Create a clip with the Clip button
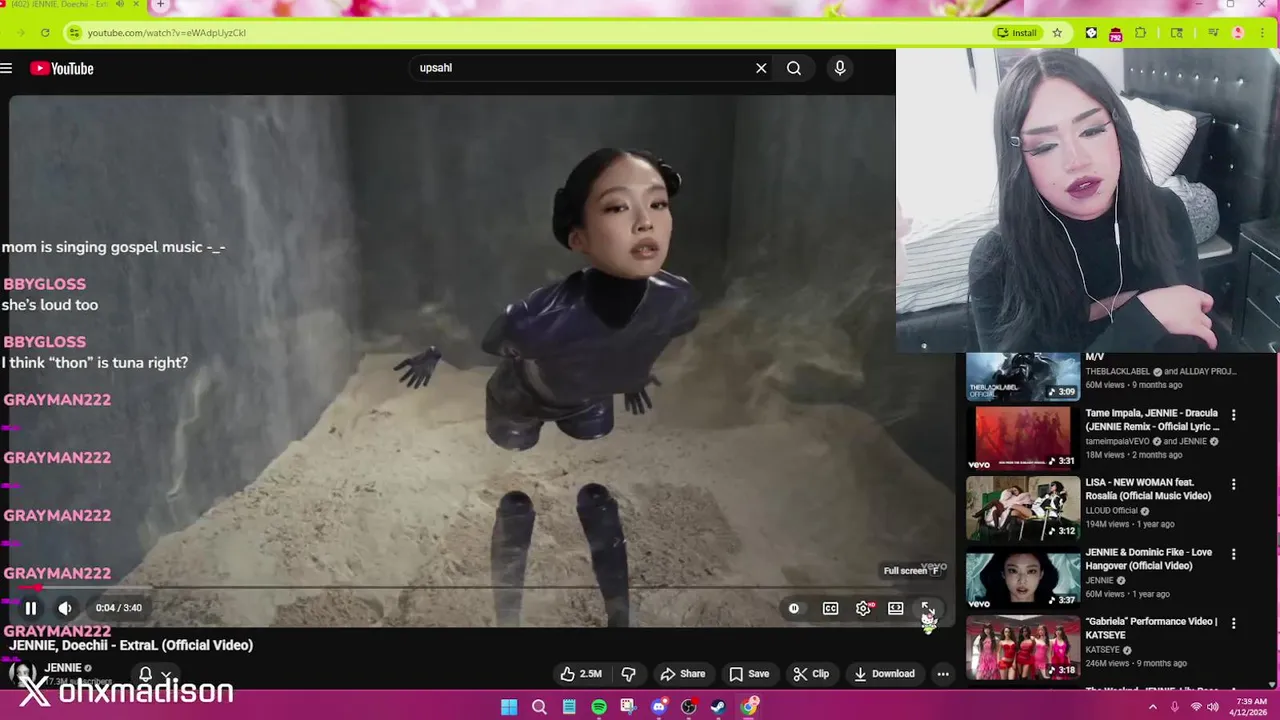Screen dimensions: 1280x720 point(811,674)
